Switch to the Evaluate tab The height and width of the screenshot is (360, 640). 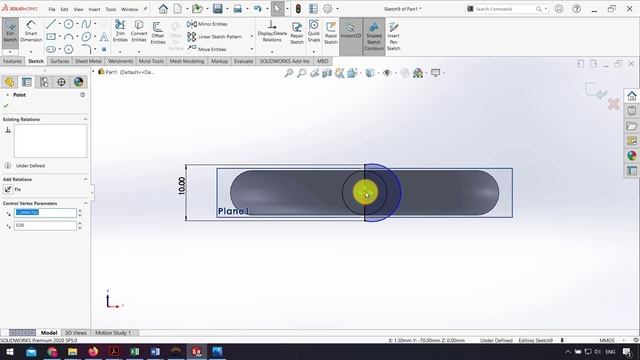tap(244, 61)
